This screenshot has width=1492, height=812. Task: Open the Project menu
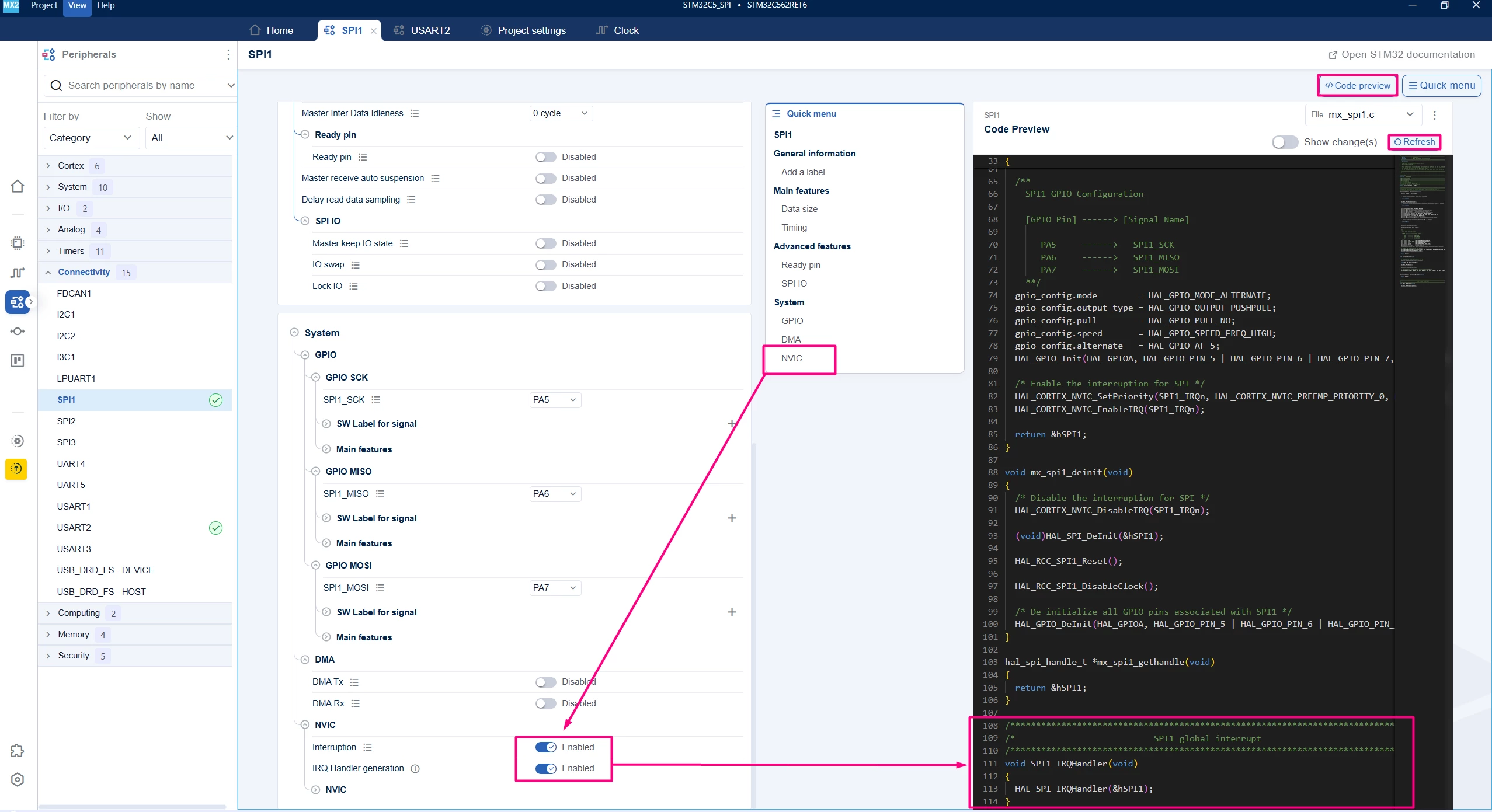pyautogui.click(x=44, y=5)
